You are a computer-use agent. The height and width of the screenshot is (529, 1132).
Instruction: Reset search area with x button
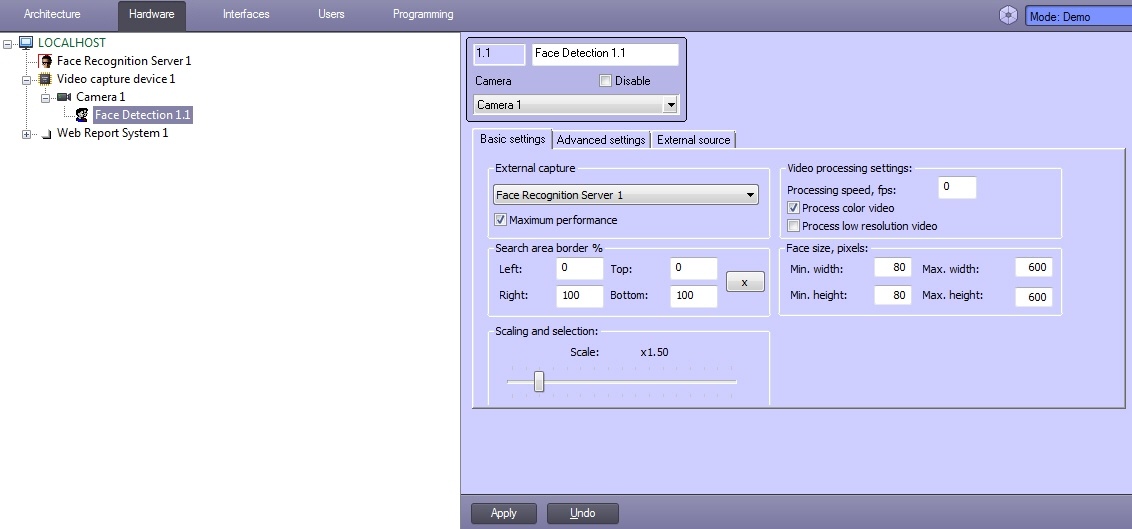tap(744, 283)
